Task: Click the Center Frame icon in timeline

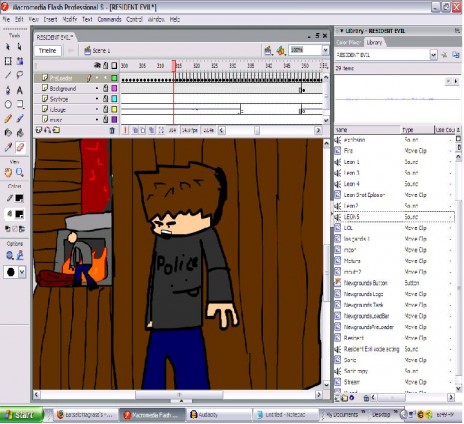Action: click(125, 130)
